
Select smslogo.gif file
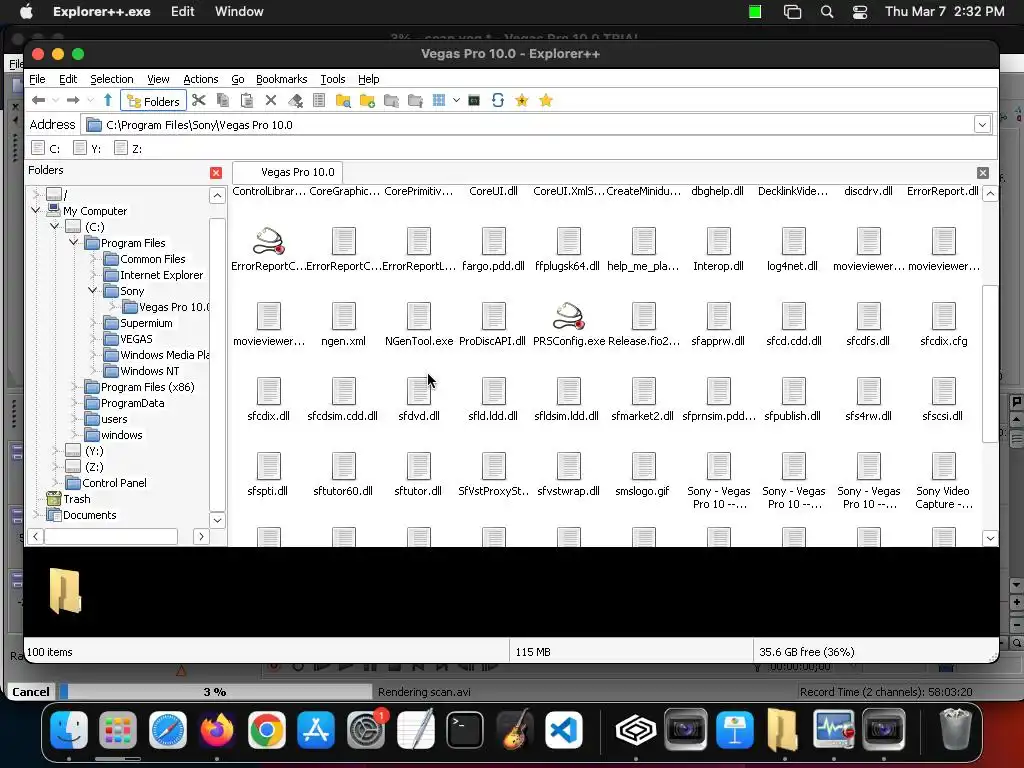643,474
